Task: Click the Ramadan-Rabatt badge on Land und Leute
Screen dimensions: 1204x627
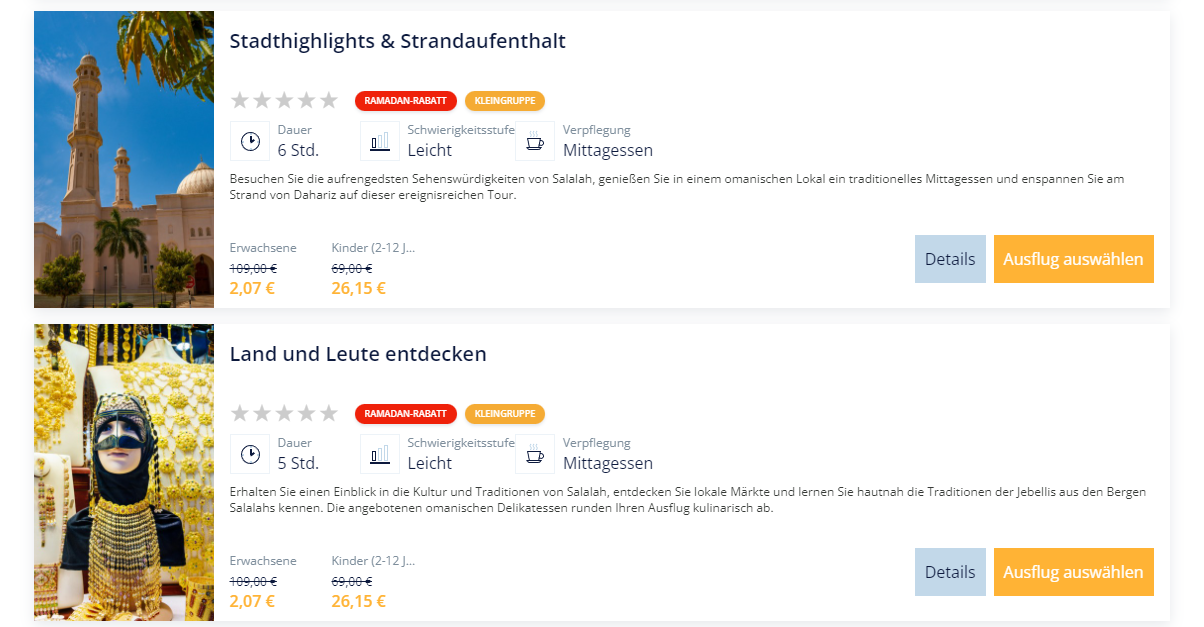Action: (405, 414)
